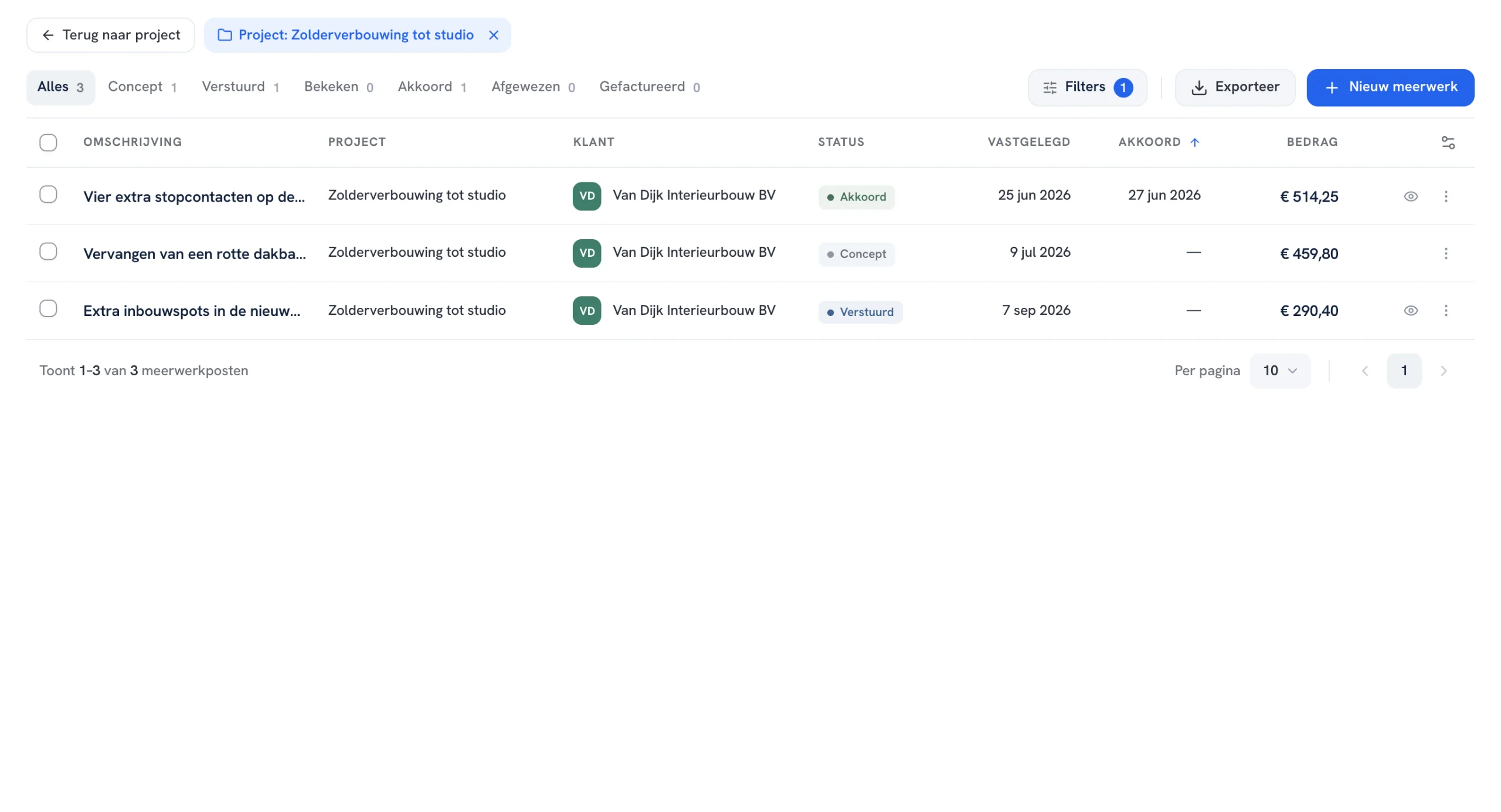Switch to the Concept tab
The image size is (1501, 812).
142,87
